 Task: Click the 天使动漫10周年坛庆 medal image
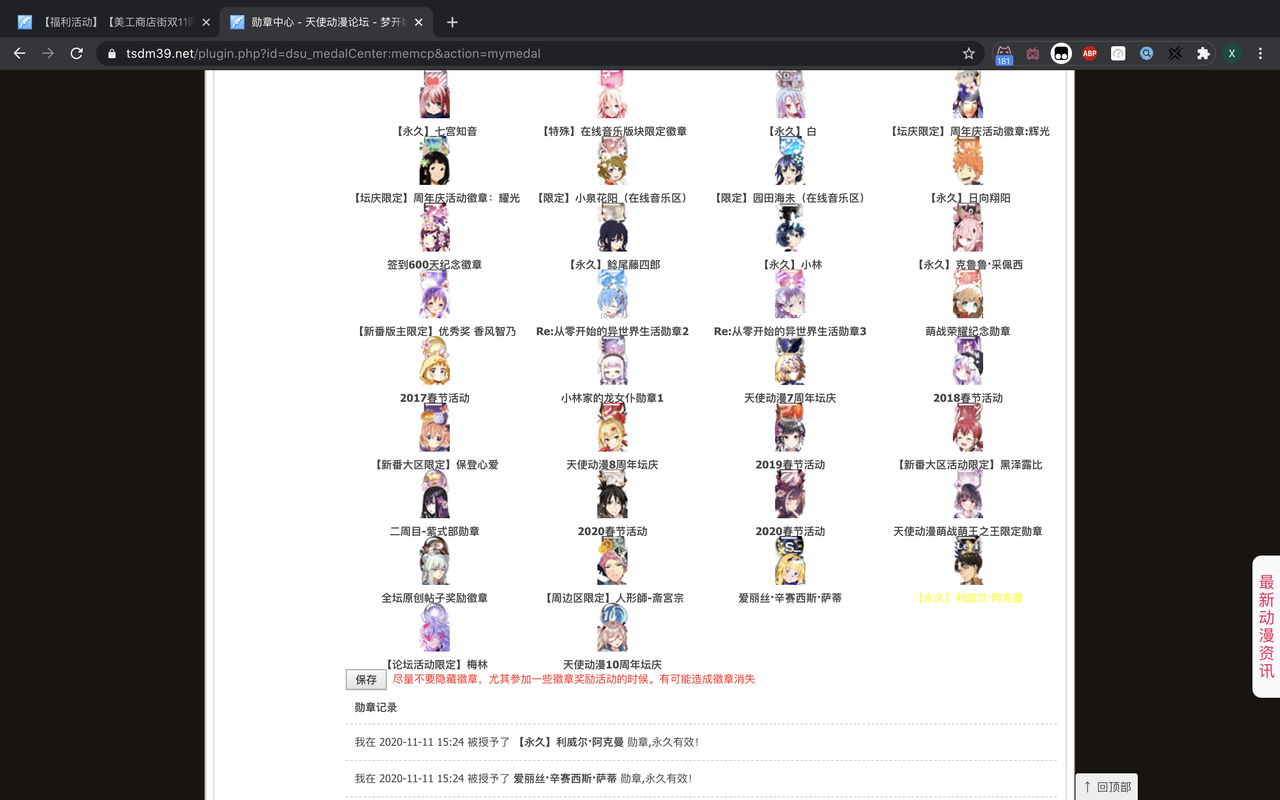[x=612, y=628]
